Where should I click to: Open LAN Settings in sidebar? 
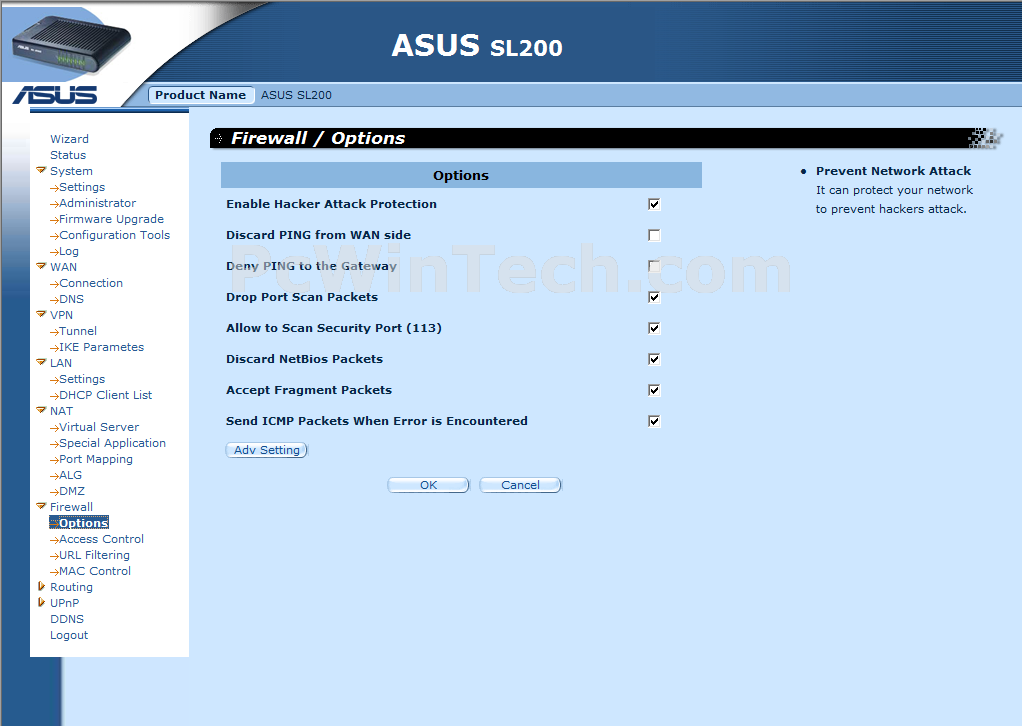82,379
